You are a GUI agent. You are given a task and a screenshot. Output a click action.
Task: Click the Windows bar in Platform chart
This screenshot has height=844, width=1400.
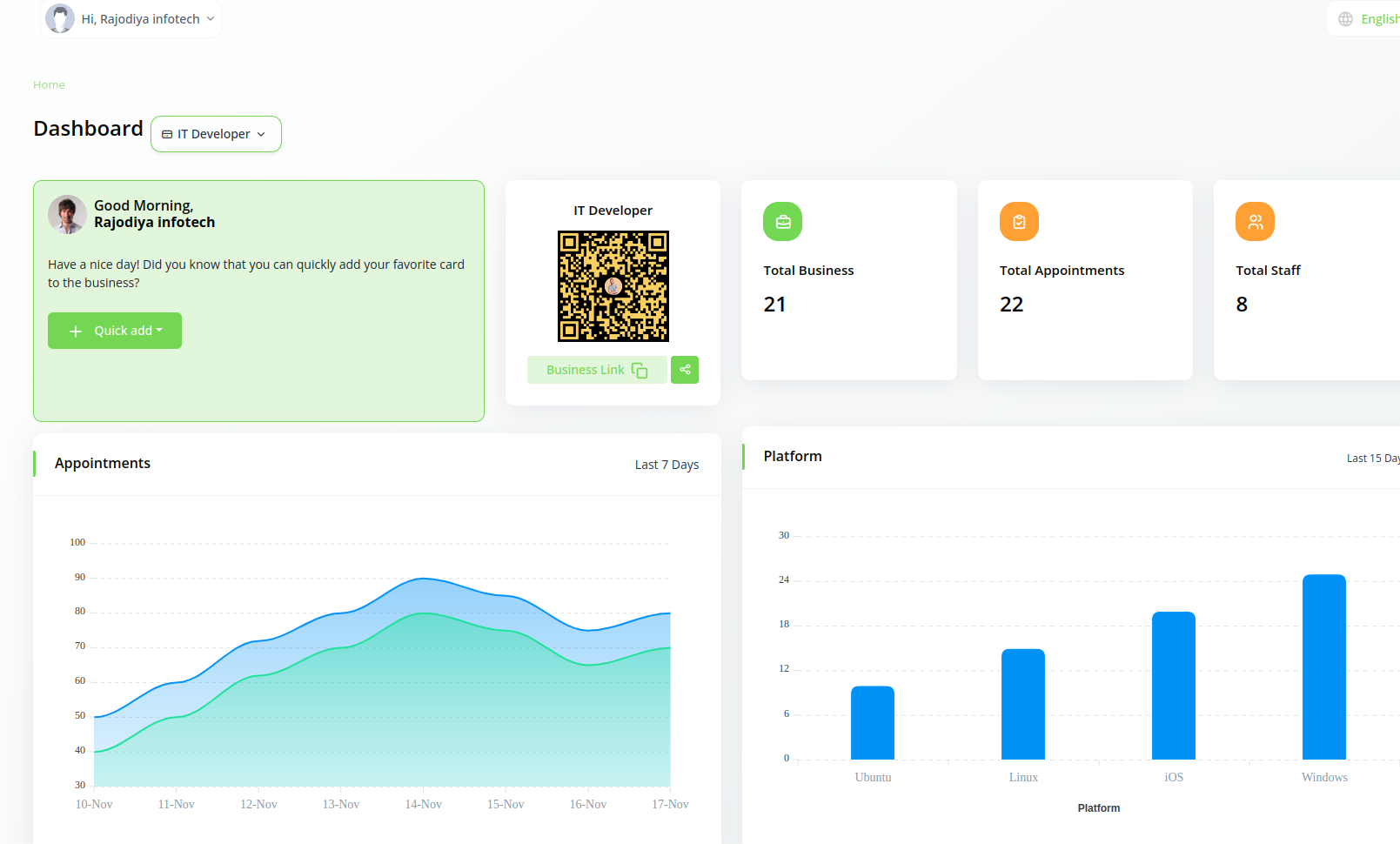pyautogui.click(x=1323, y=666)
